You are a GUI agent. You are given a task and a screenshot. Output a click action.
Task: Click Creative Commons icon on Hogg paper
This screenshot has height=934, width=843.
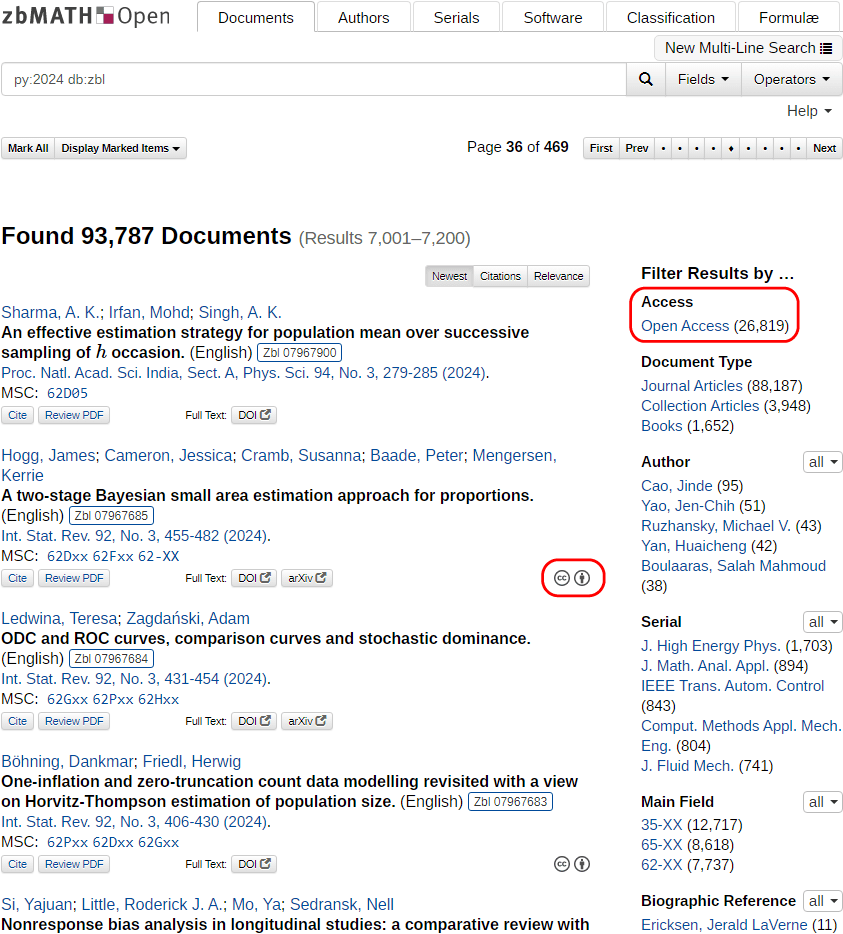point(562,578)
